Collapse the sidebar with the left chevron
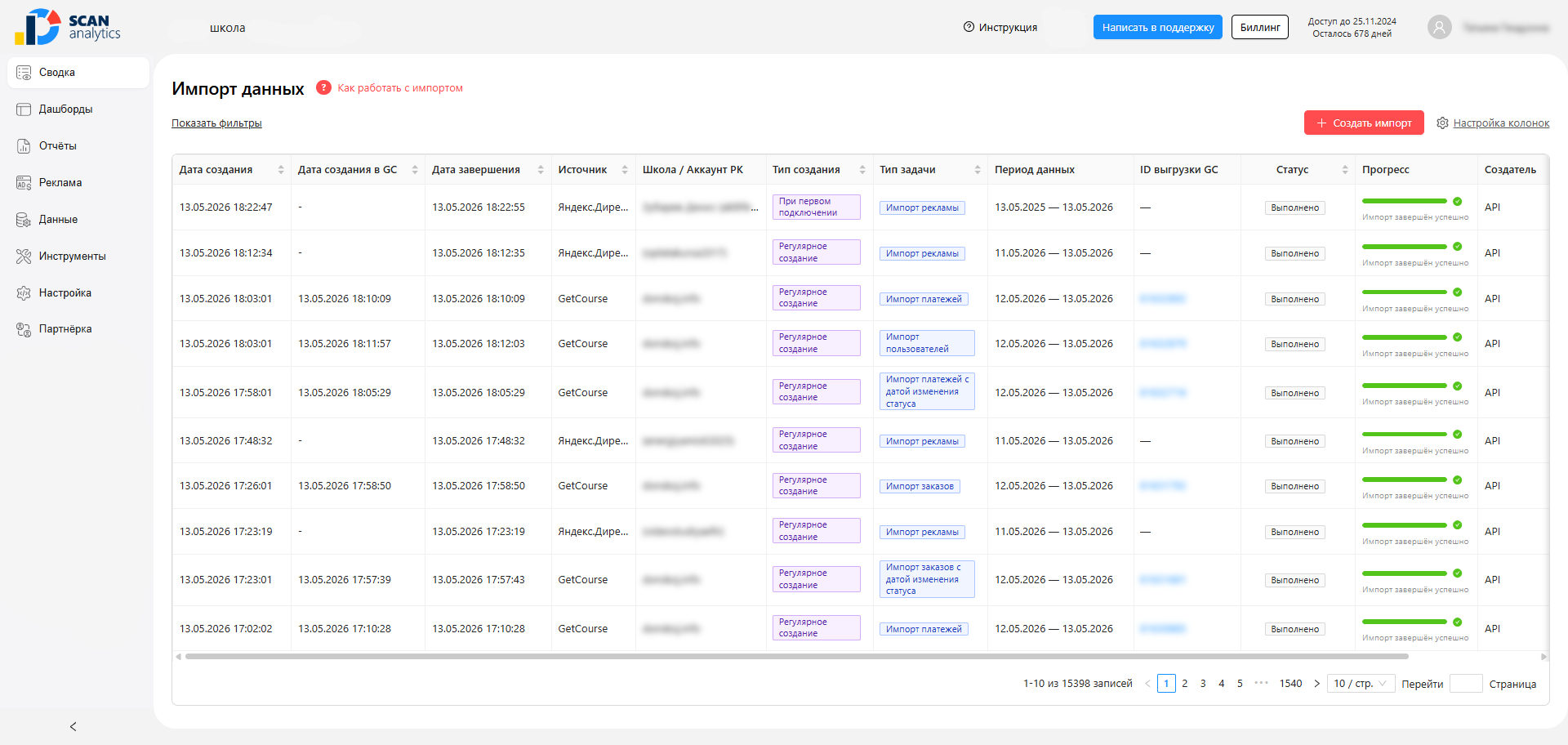Screen dimensions: 1568x745 pos(73,726)
